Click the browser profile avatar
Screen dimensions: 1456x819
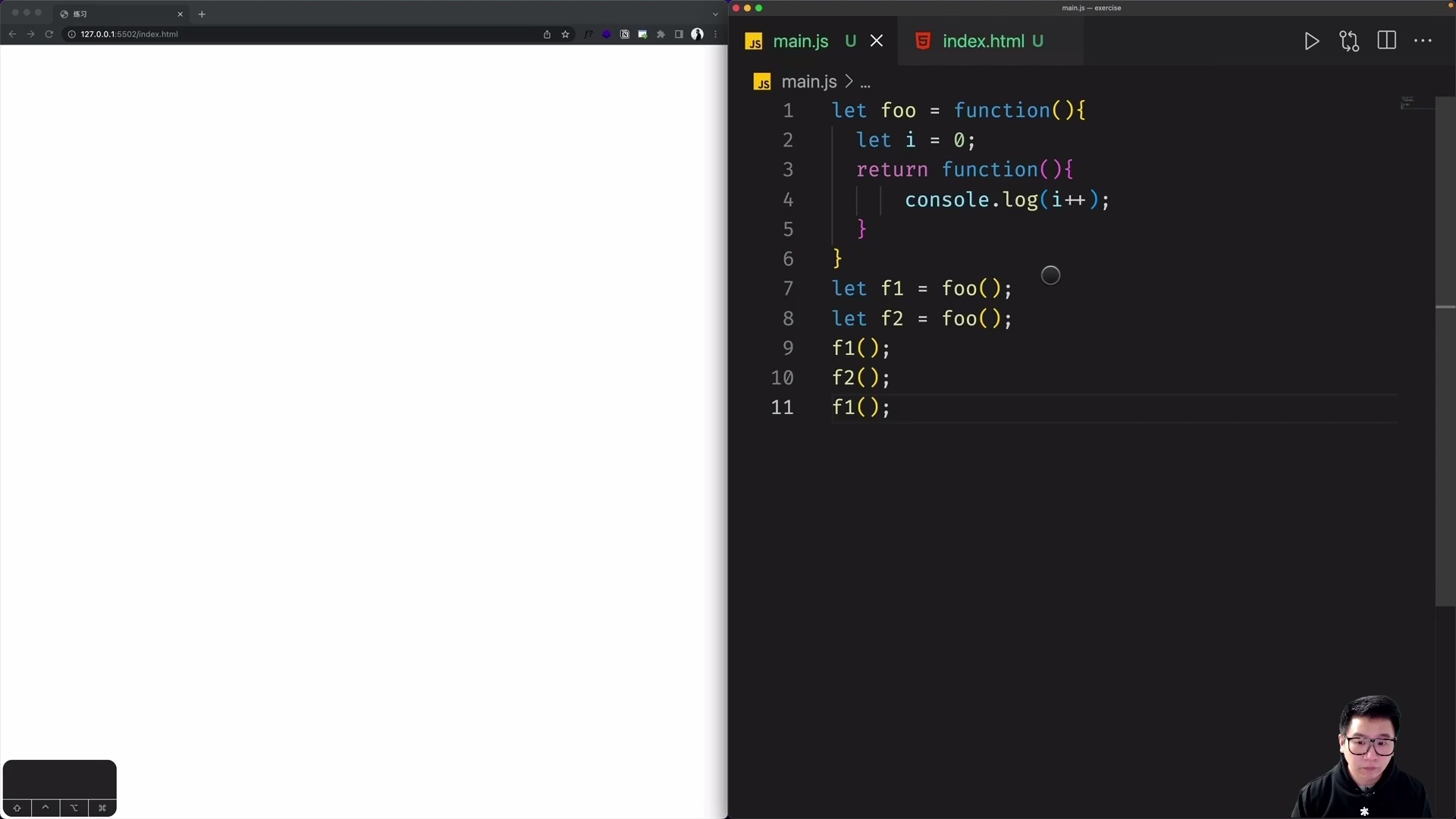[698, 34]
